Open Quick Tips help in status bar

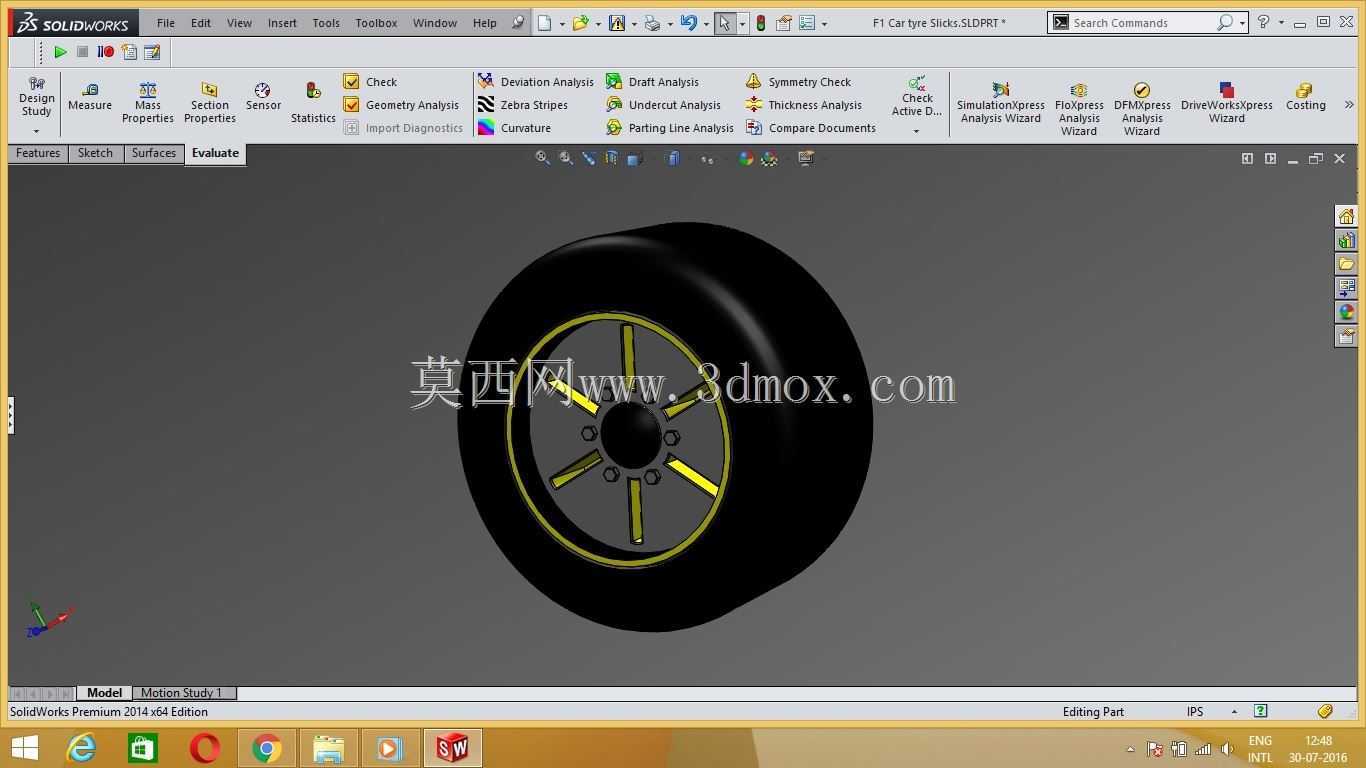(1261, 711)
